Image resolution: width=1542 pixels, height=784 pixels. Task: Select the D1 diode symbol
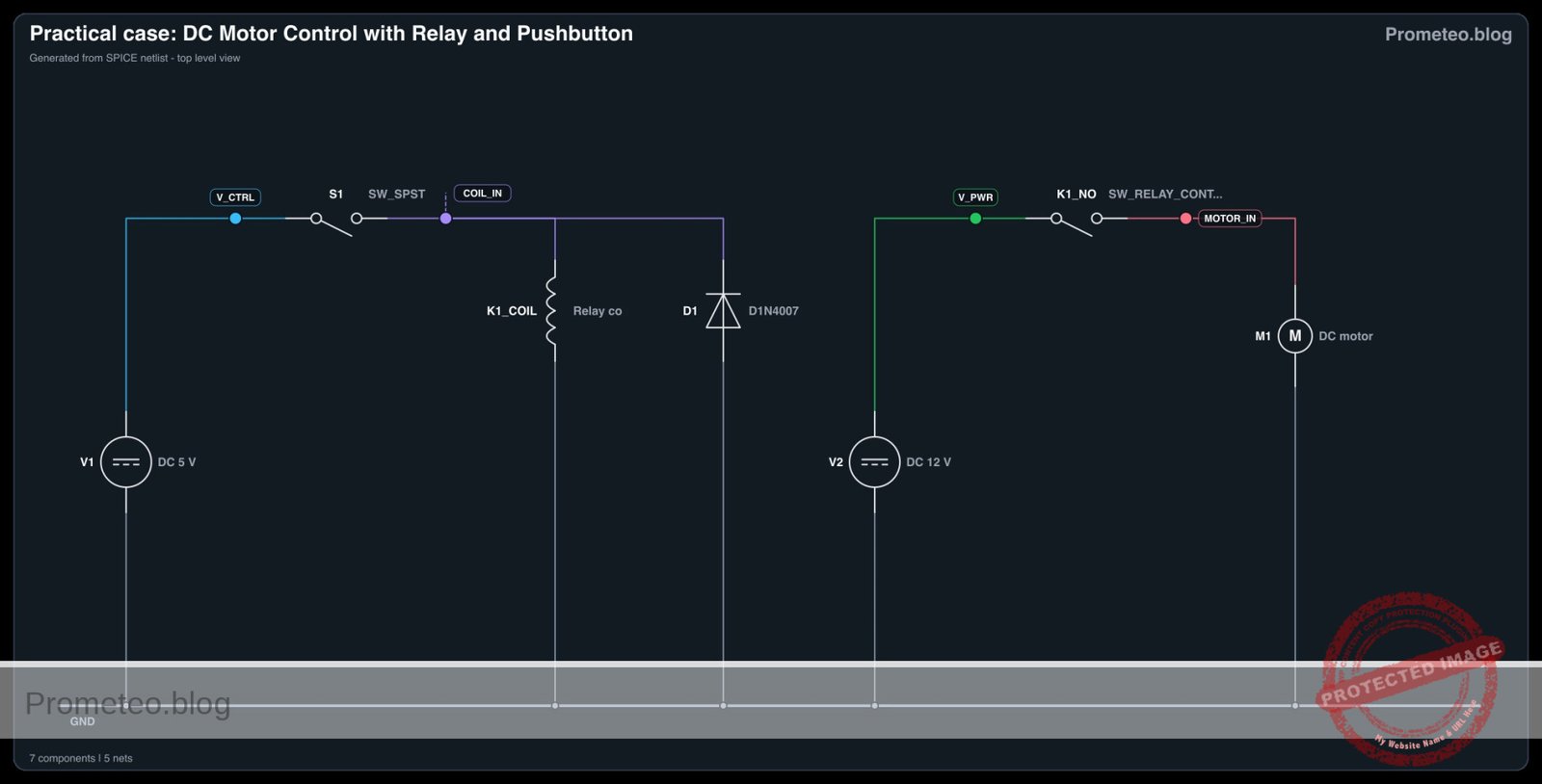click(723, 310)
